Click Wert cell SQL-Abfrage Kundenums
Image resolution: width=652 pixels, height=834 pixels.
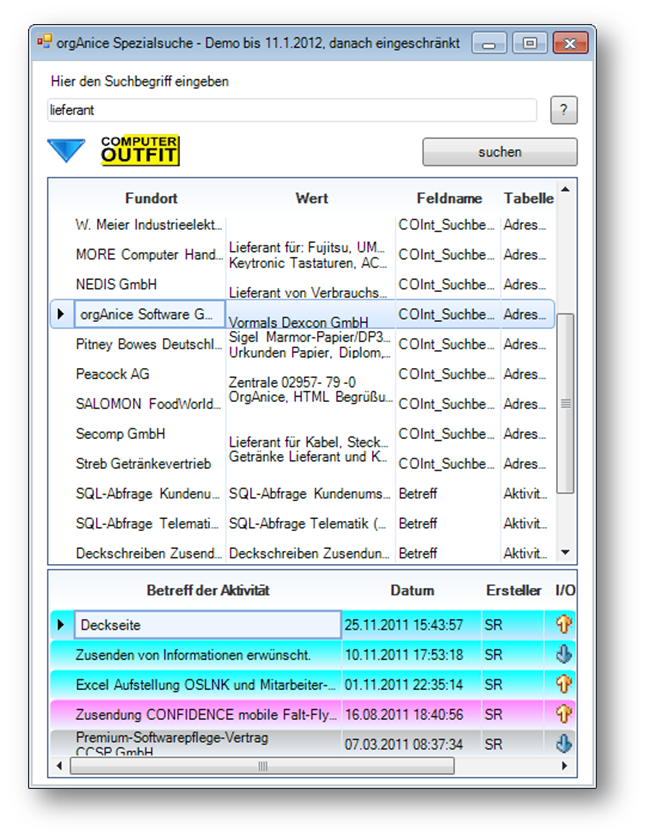[310, 493]
